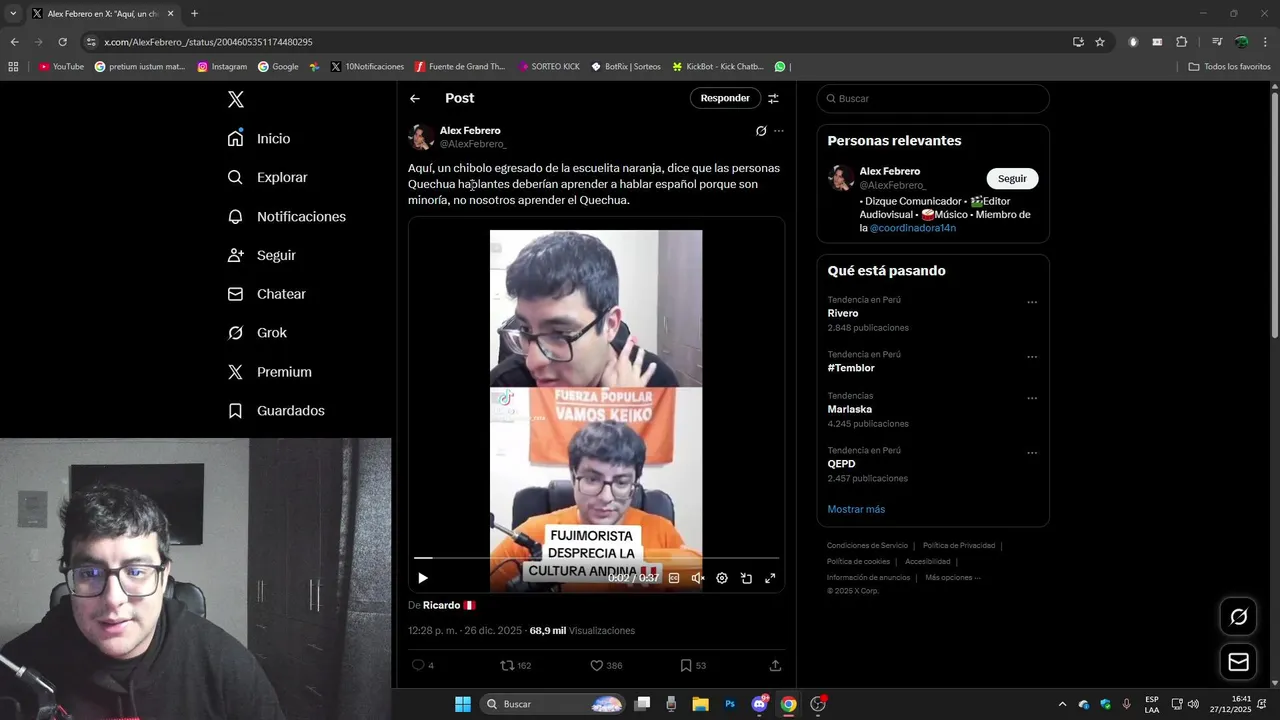Click the Responder button
Screen dimensions: 1280x720
[725, 98]
